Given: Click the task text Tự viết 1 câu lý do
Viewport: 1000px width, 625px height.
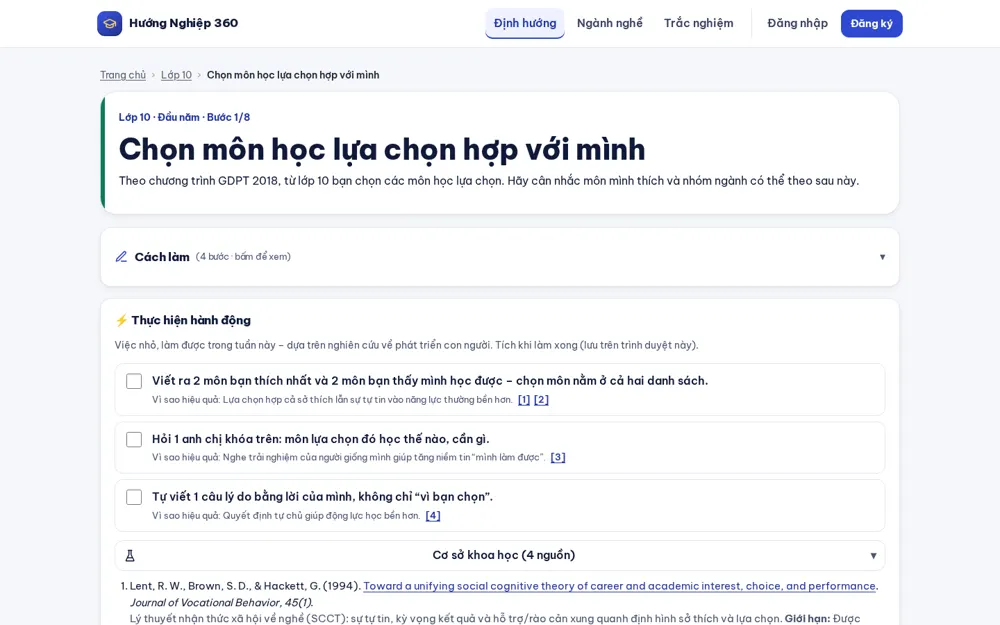Looking at the screenshot, I should [x=322, y=497].
